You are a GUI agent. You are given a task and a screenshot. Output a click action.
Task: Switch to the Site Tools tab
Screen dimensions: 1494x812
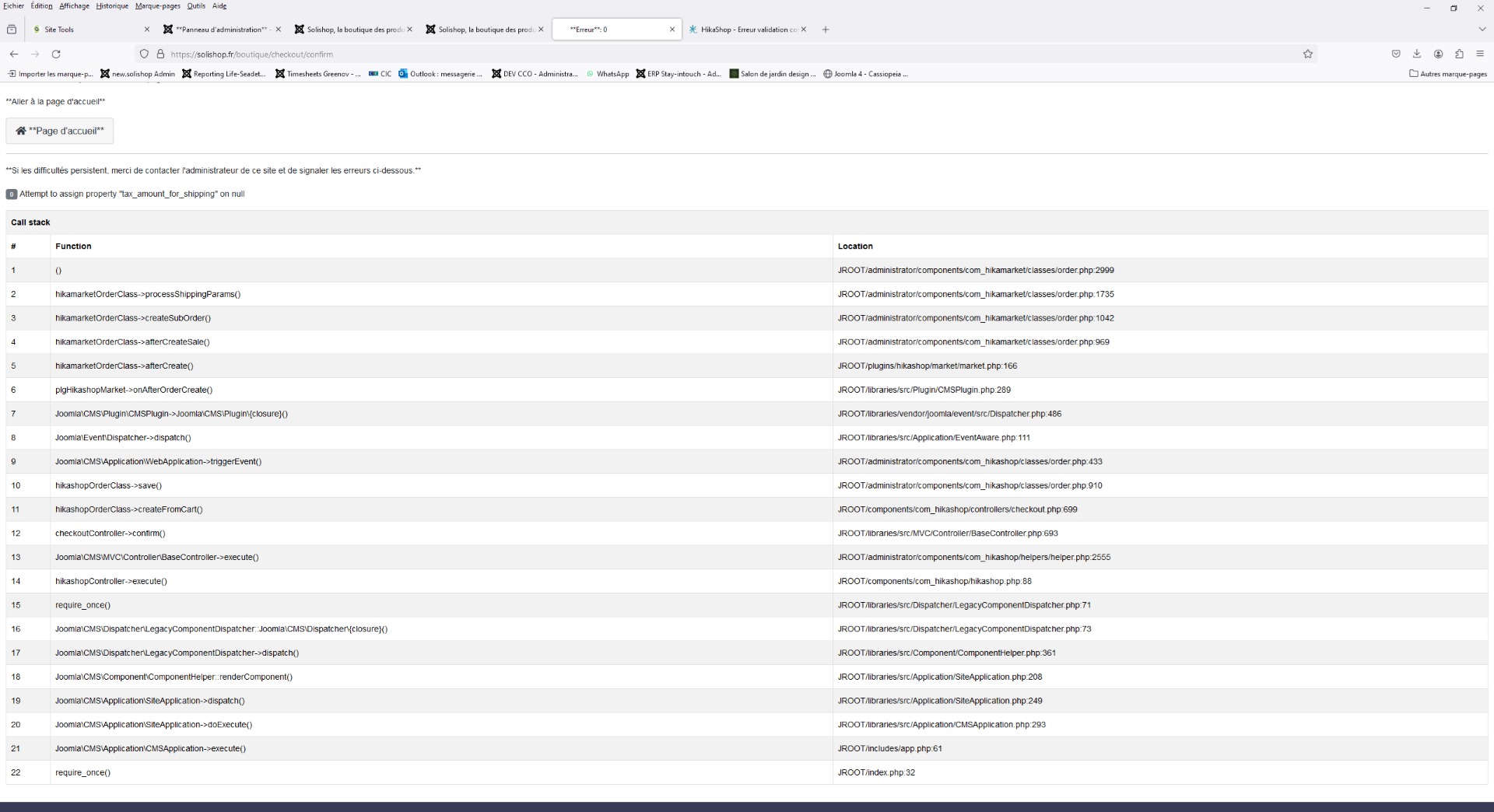[x=91, y=30]
